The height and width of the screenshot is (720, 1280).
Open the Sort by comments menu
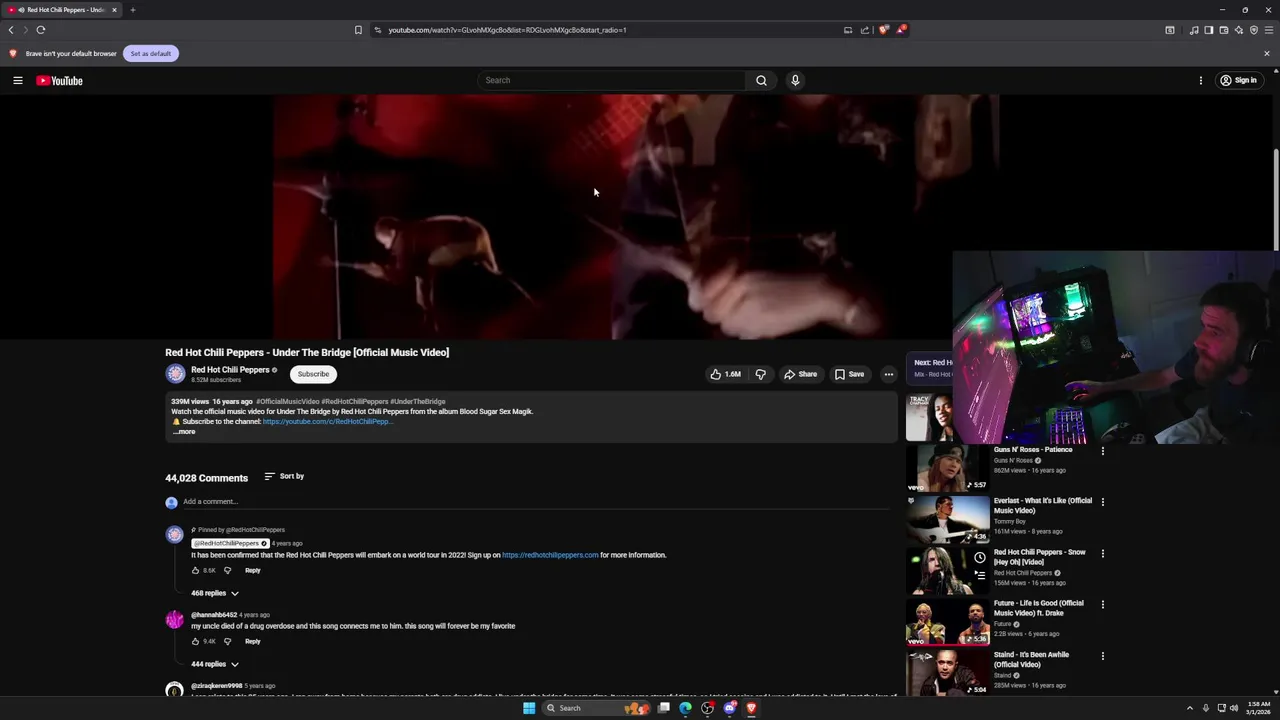[x=284, y=476]
